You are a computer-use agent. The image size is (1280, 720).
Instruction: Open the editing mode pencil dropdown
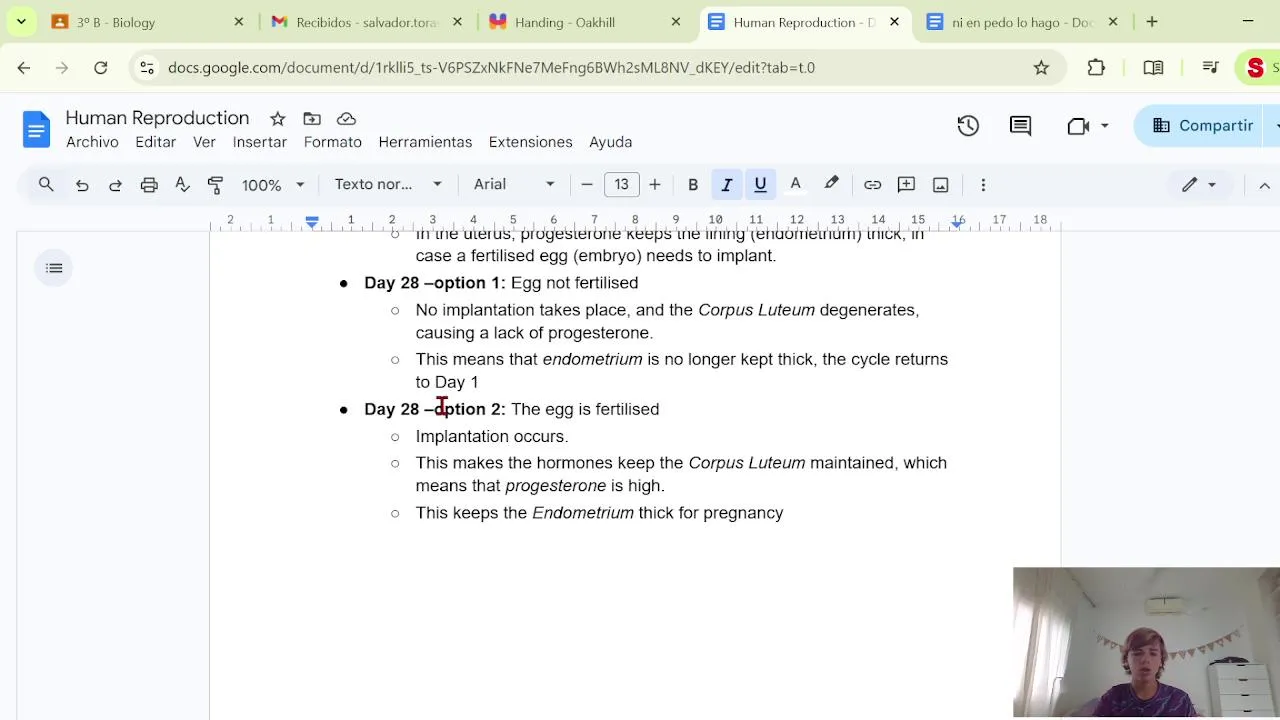(1198, 185)
